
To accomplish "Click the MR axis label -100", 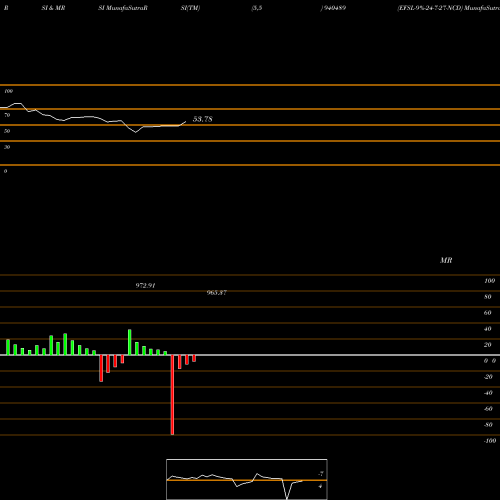I will click(x=490, y=441).
